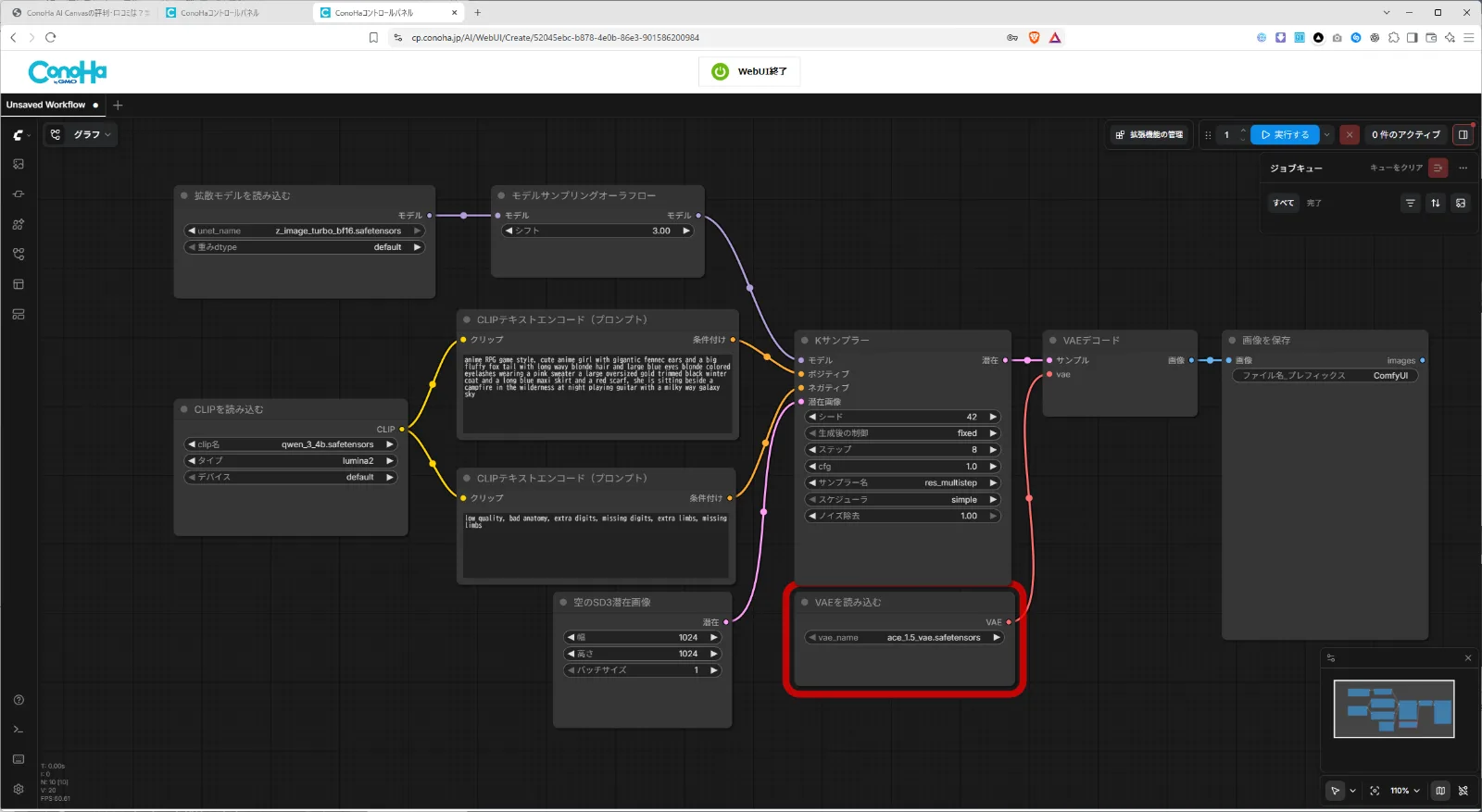Open the model library sidebar icon
Viewport: 1482px width, 812px height.
(x=19, y=224)
